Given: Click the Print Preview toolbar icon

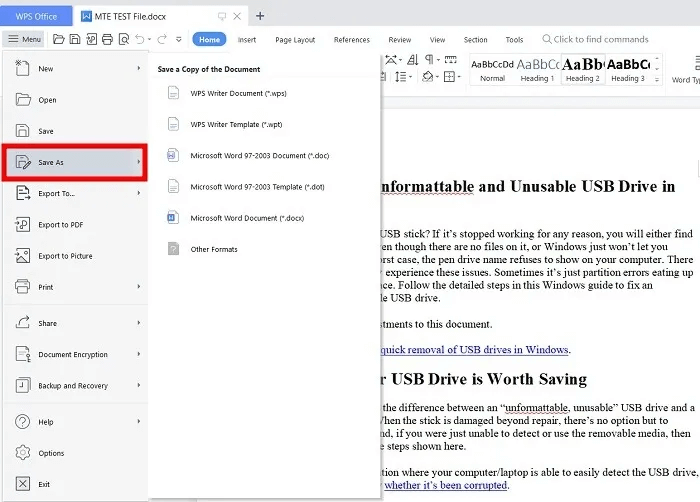Looking at the screenshot, I should point(124,39).
